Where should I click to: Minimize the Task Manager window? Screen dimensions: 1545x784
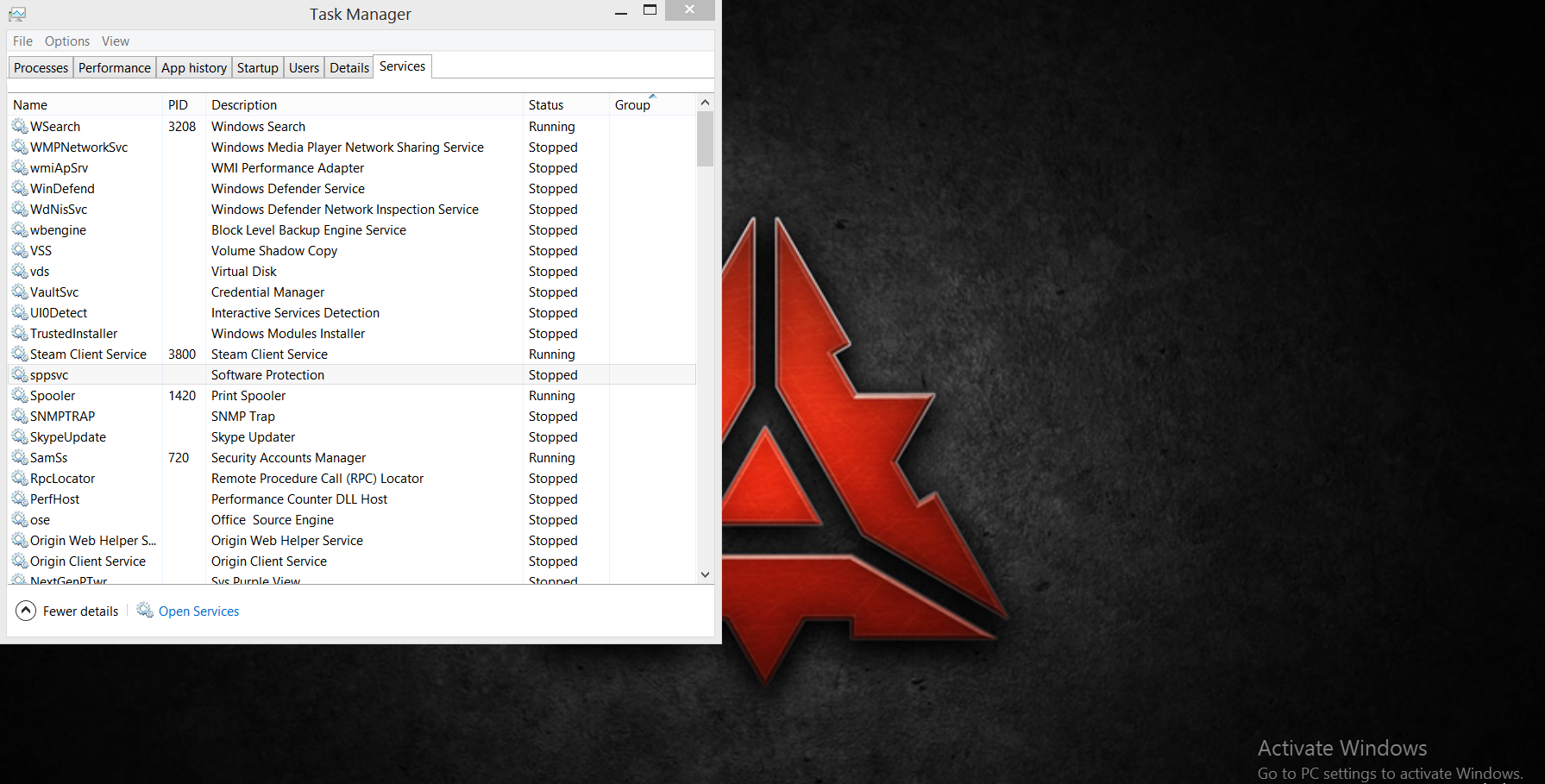coord(621,13)
